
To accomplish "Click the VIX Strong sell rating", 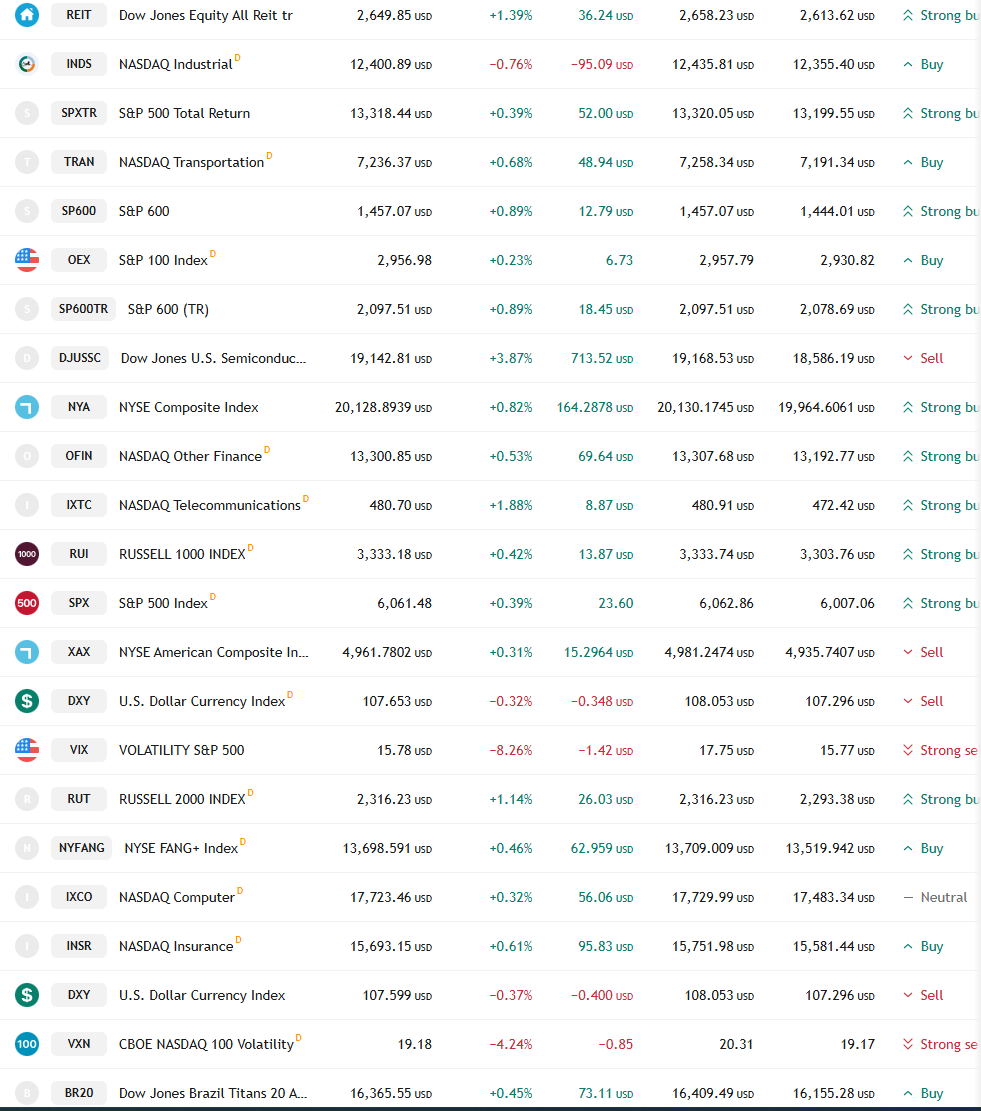I will pyautogui.click(x=941, y=750).
